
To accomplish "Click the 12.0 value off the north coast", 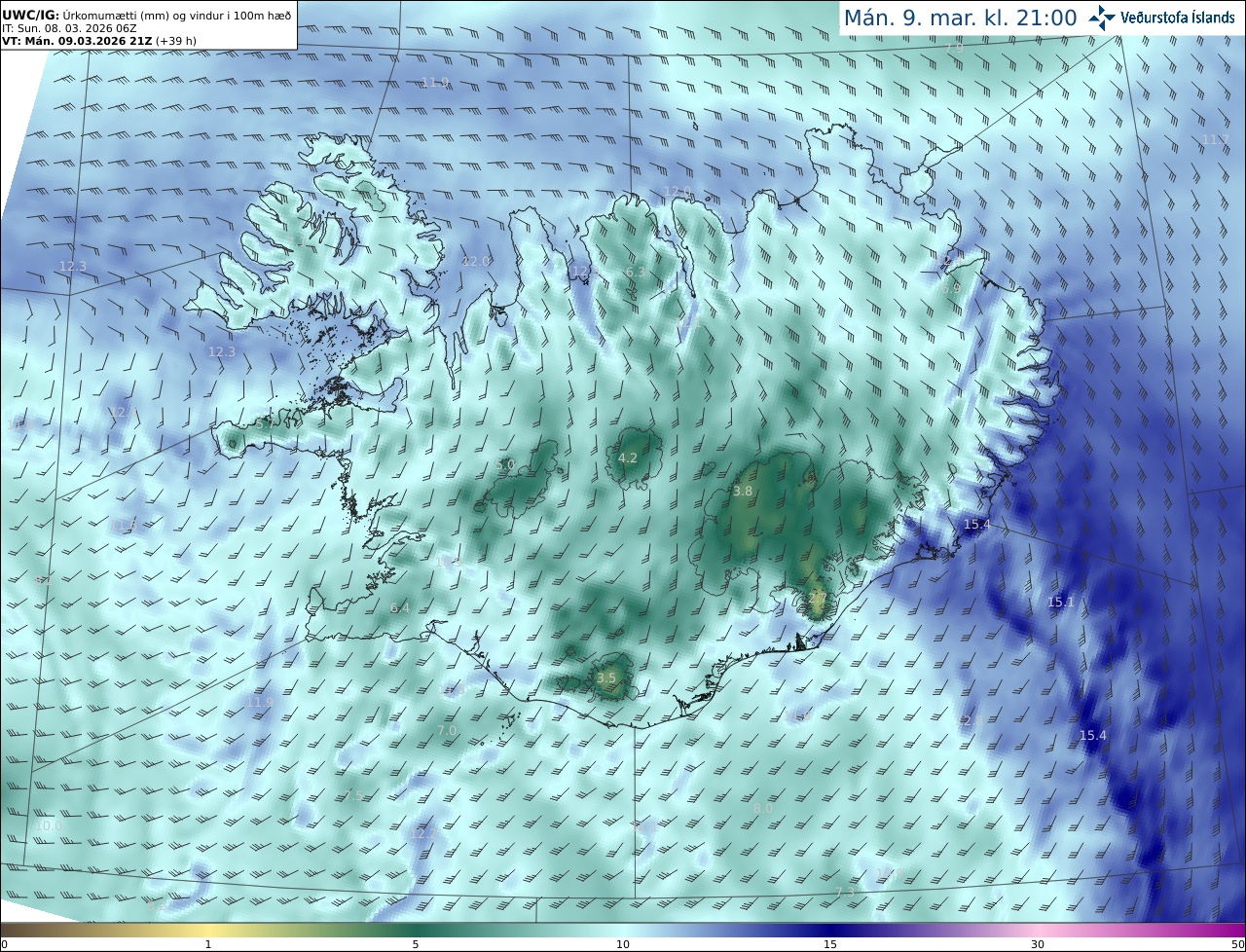I will click(x=678, y=192).
